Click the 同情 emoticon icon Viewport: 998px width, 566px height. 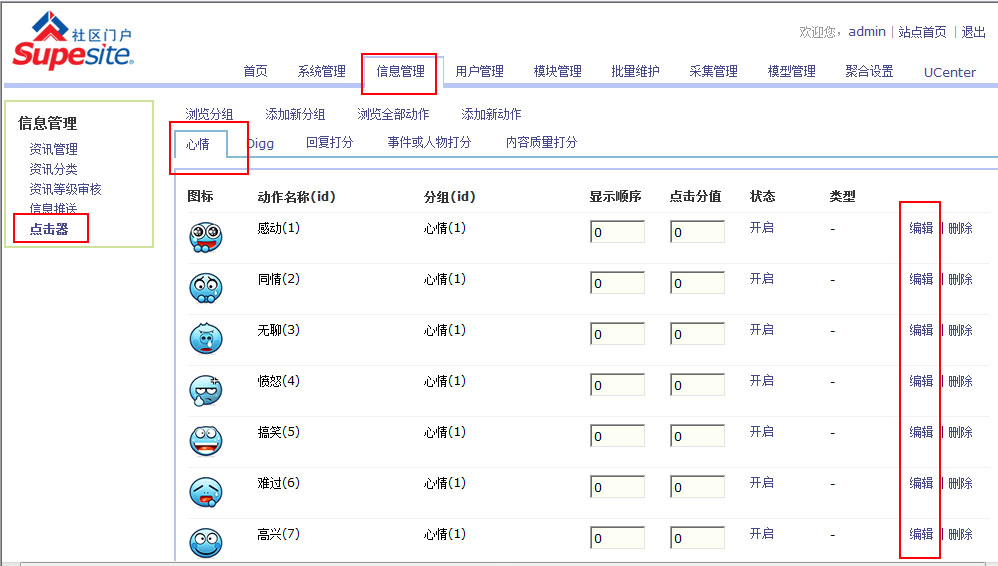click(x=206, y=288)
